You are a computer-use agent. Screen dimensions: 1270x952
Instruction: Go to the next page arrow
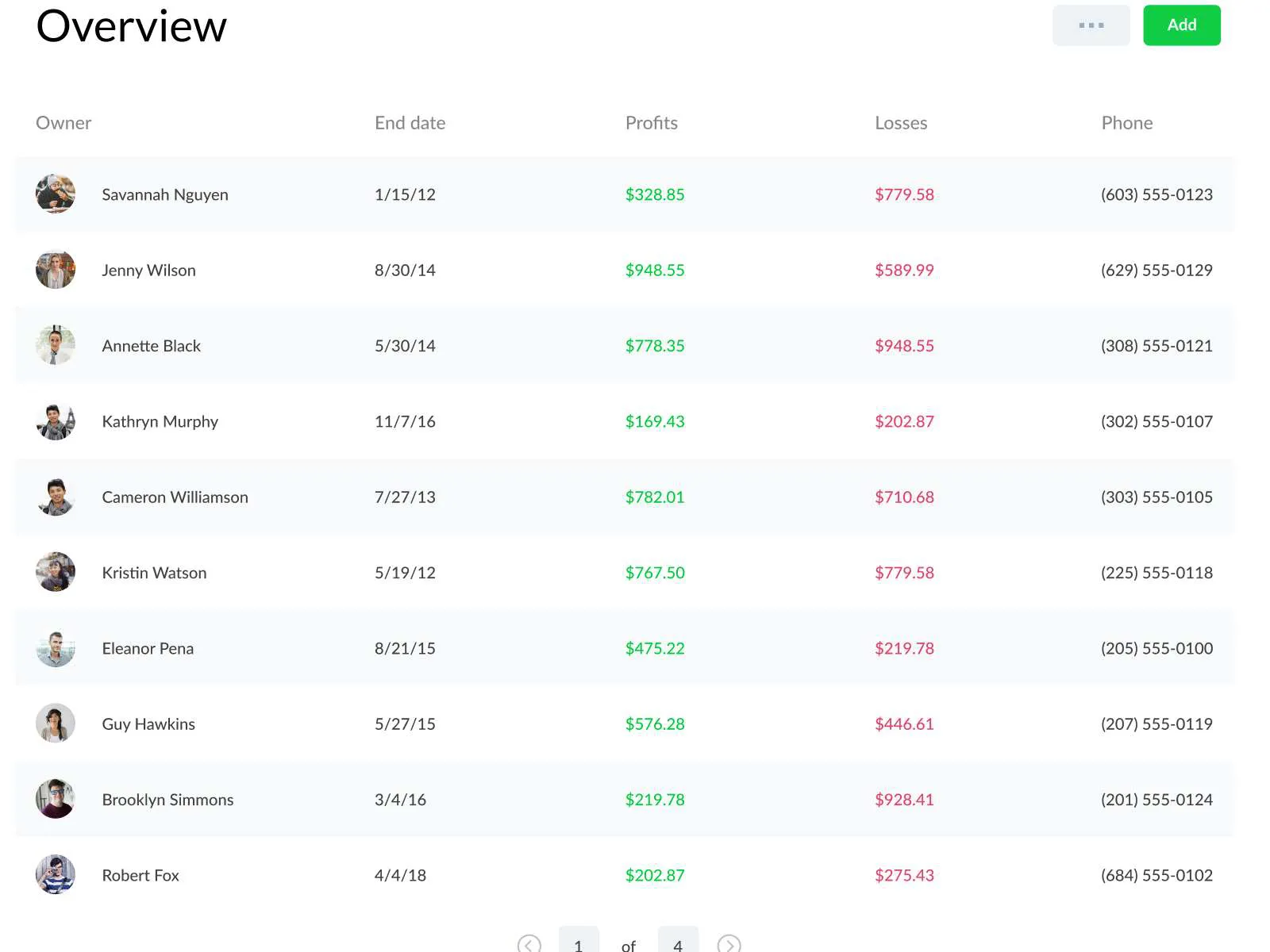coord(729,943)
